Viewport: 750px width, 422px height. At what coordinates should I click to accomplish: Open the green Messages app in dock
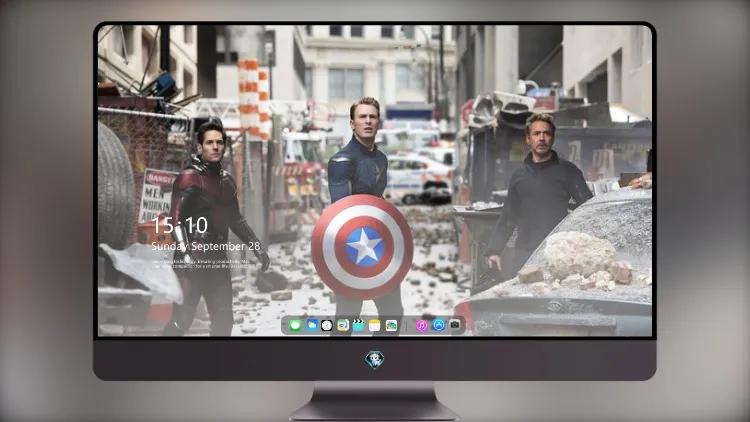[295, 326]
